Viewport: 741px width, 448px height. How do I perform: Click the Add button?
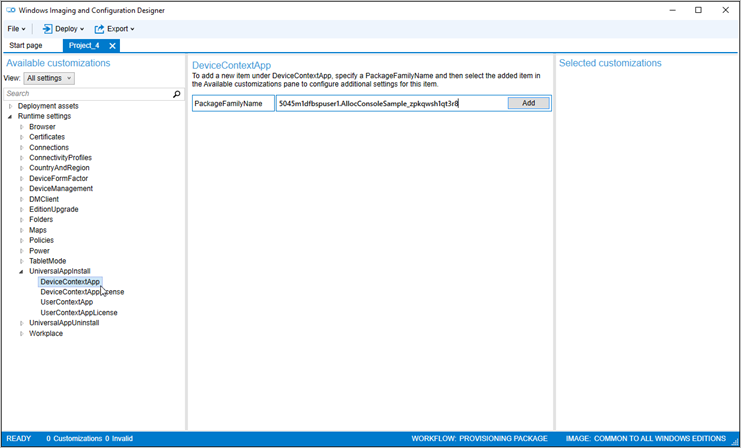pos(528,103)
